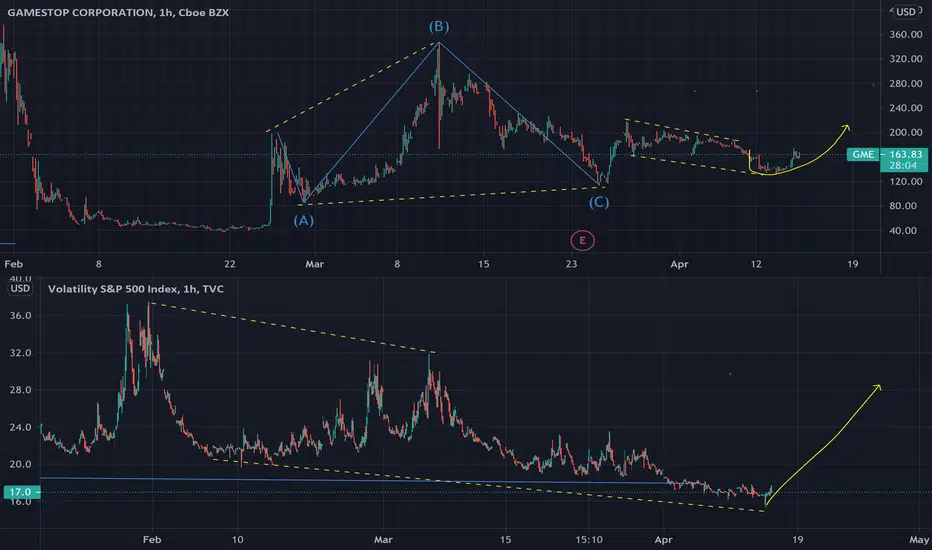Viewport: 932px width, 550px height.
Task: Click the Apr date label on the GameStop time axis
Action: click(679, 264)
